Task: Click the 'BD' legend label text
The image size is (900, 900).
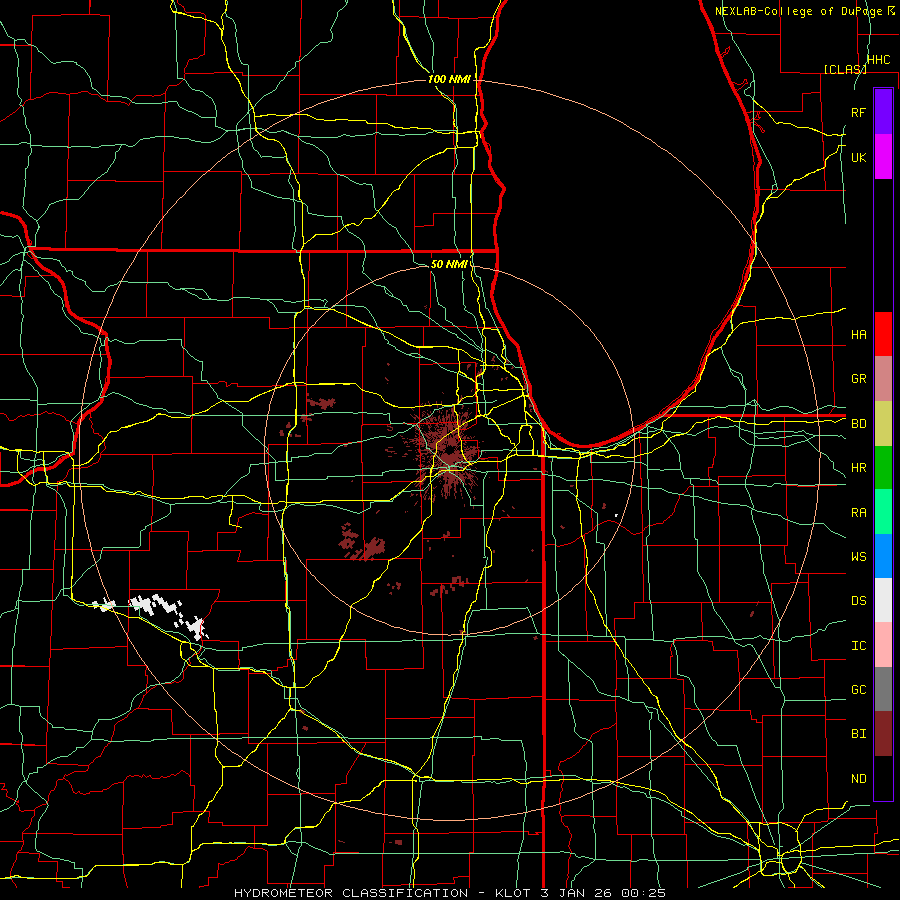Action: coord(858,424)
